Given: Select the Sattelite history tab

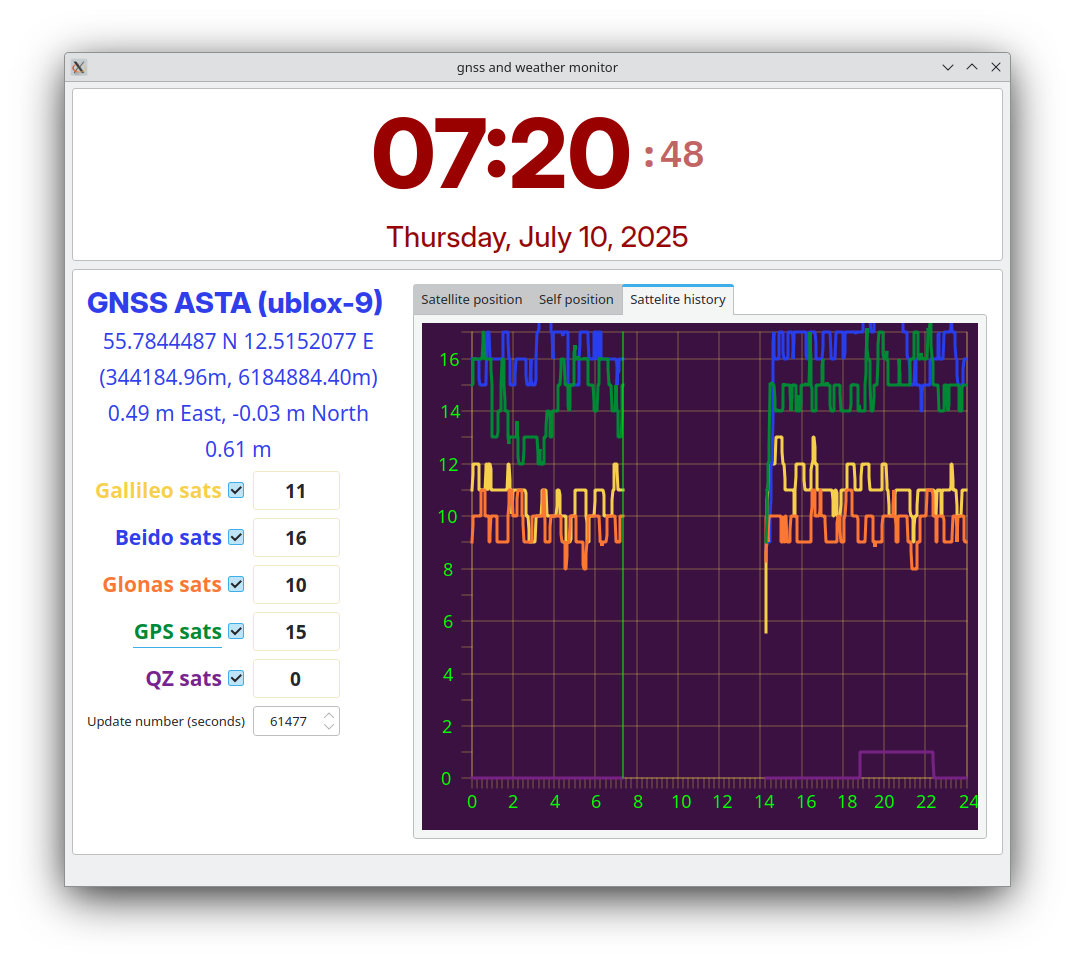Looking at the screenshot, I should 678,299.
